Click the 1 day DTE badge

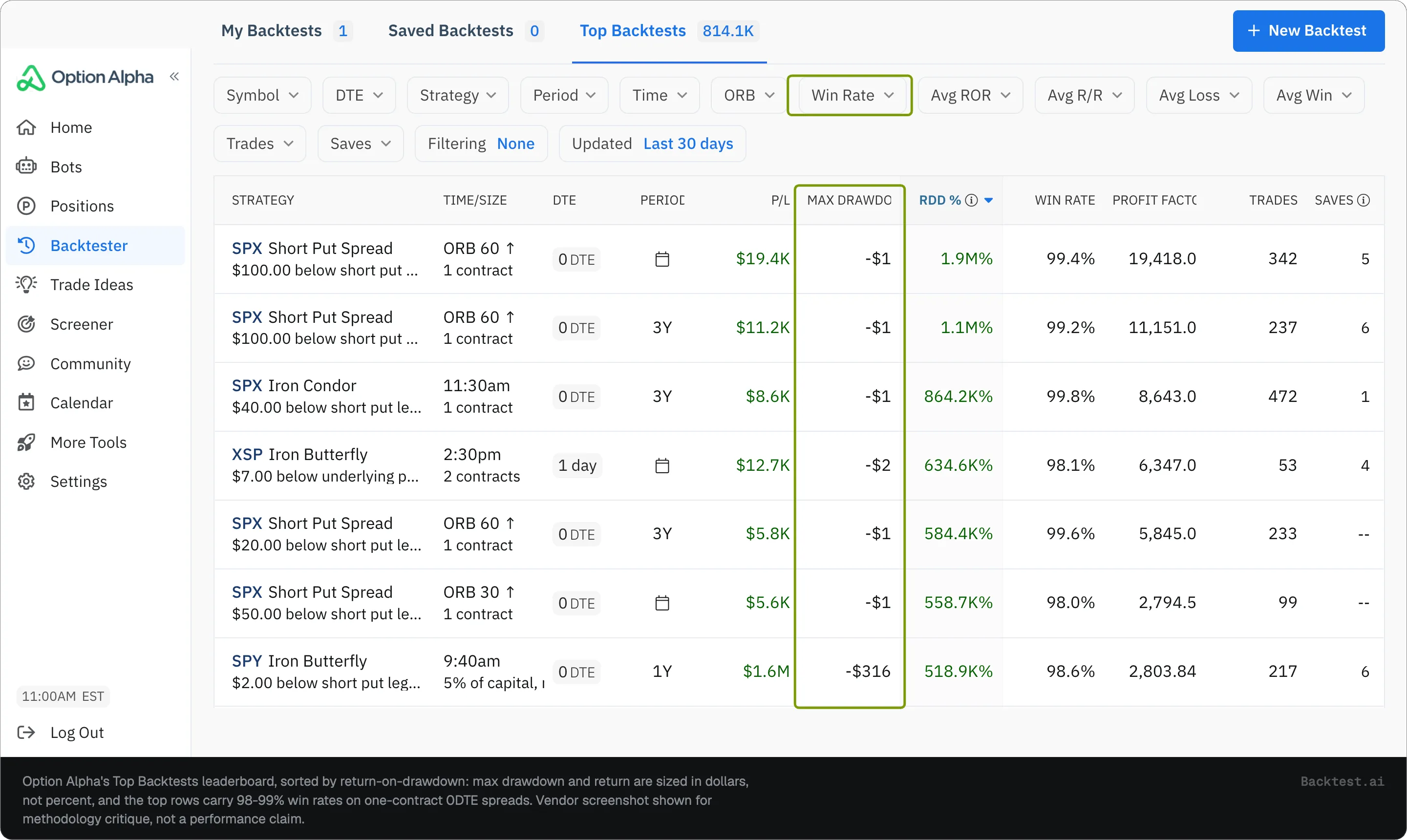coord(577,465)
